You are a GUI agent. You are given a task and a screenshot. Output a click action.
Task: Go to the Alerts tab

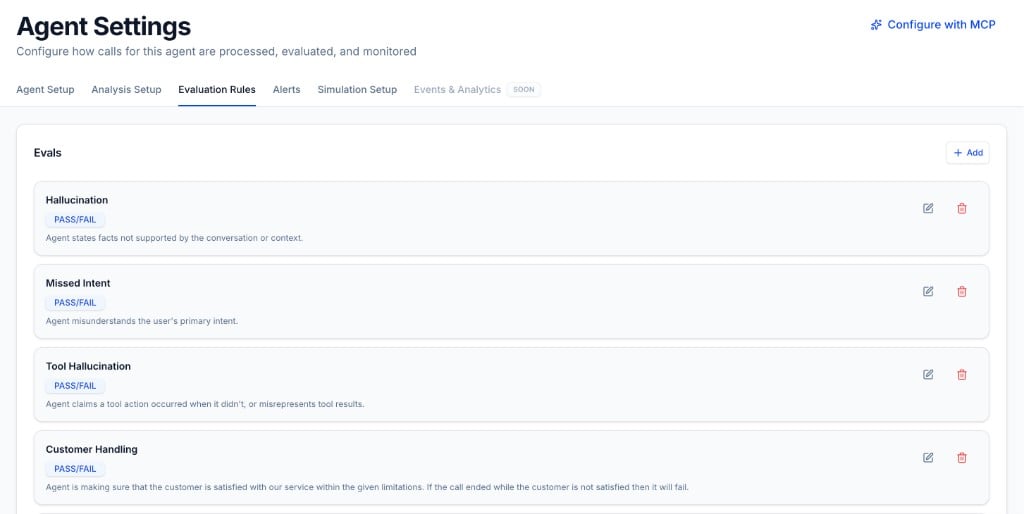click(287, 89)
